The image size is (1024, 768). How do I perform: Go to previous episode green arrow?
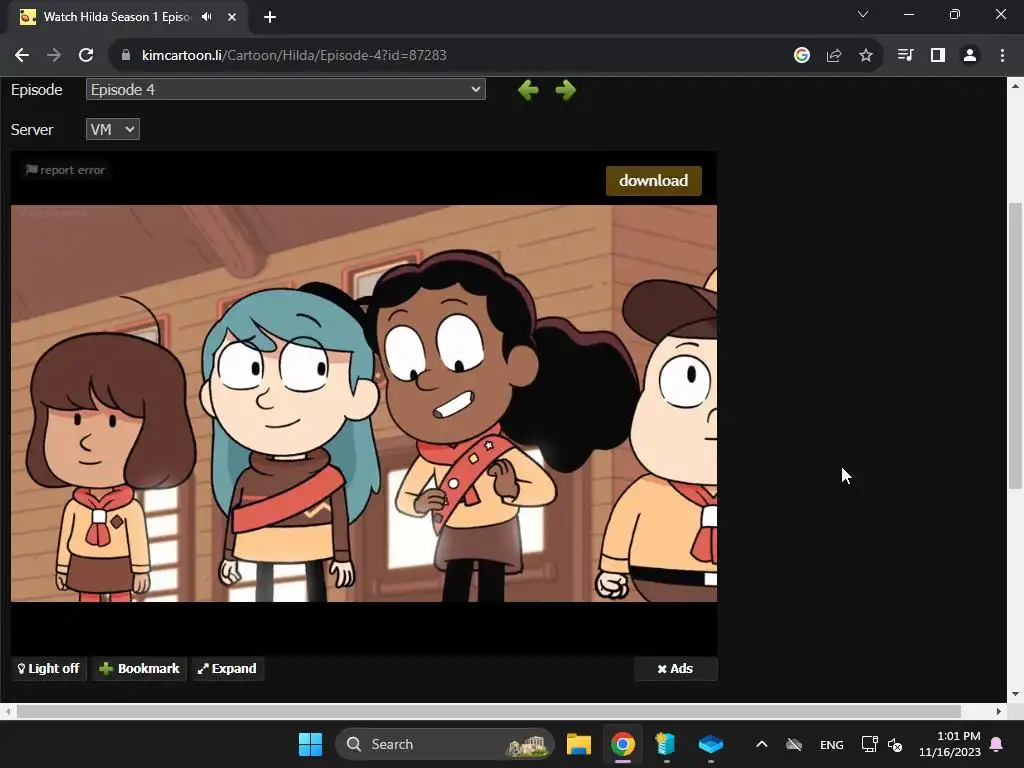pyautogui.click(x=528, y=90)
